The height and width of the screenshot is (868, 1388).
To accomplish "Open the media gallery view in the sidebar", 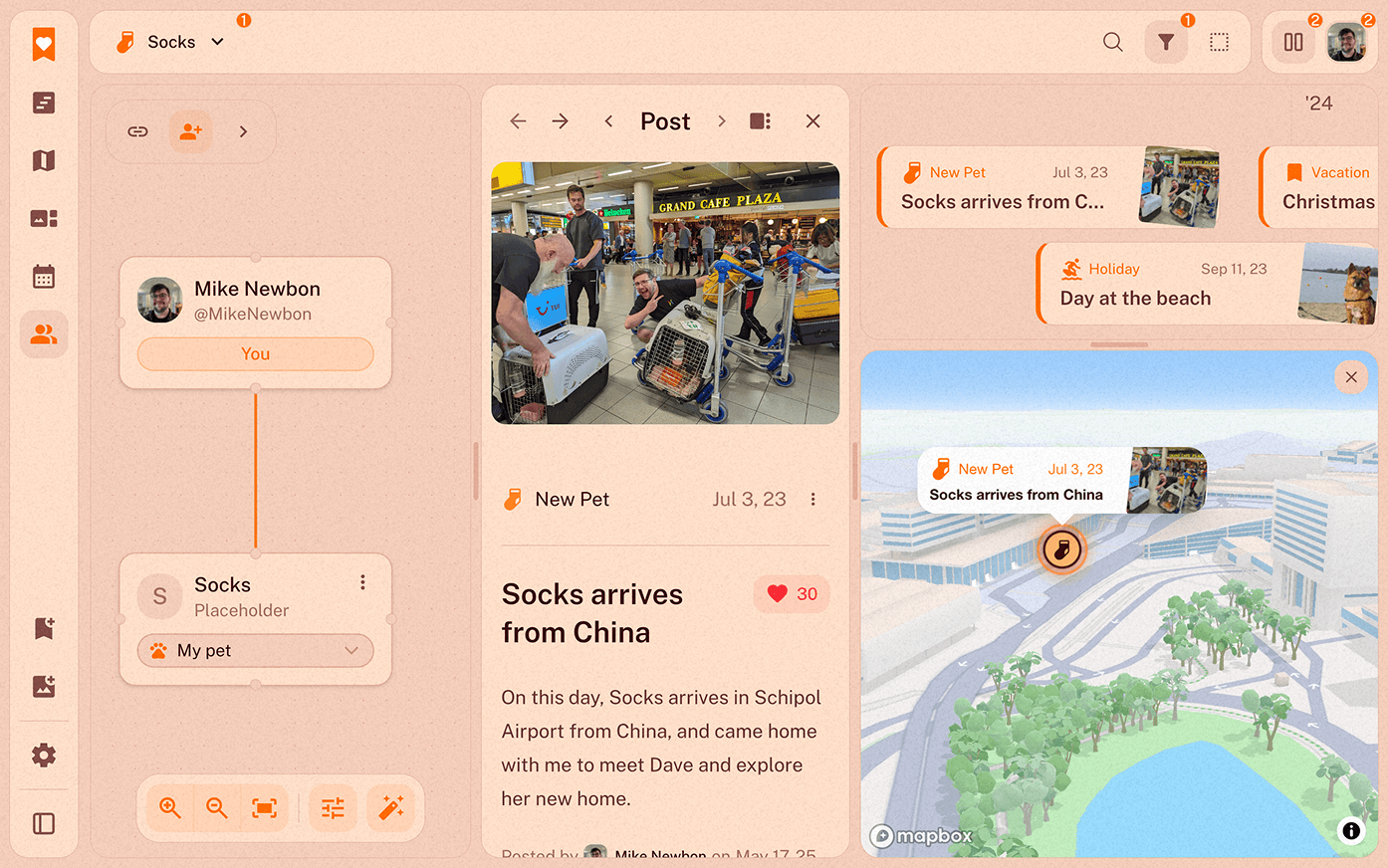I will pyautogui.click(x=44, y=218).
